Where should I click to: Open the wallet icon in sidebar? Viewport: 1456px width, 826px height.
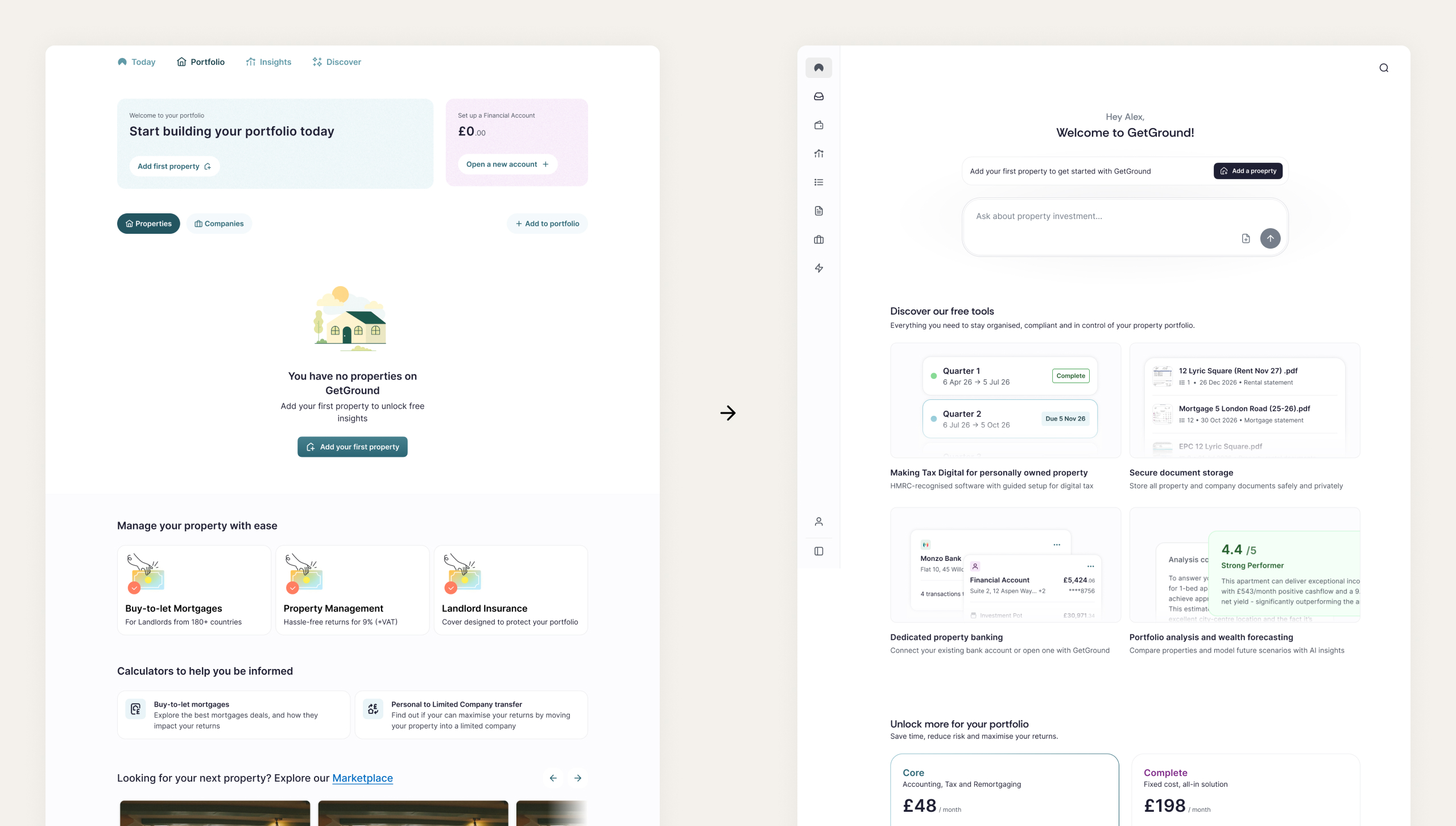tap(819, 125)
